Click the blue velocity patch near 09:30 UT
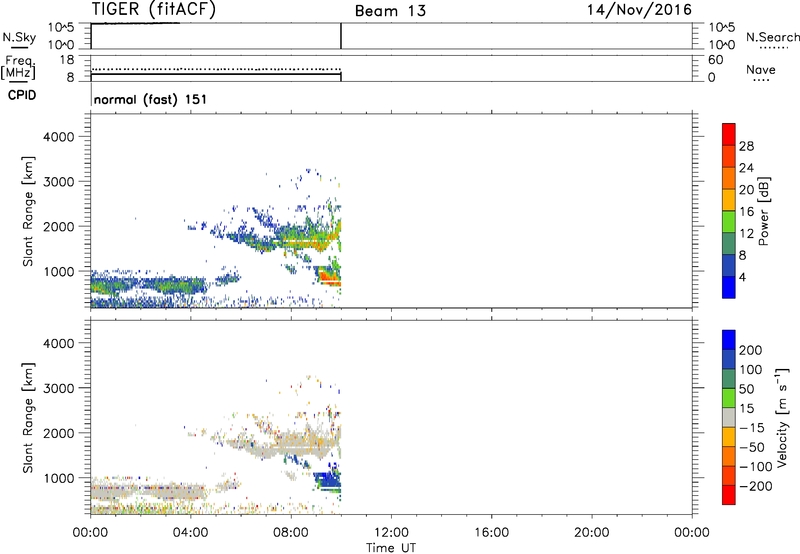 point(329,480)
